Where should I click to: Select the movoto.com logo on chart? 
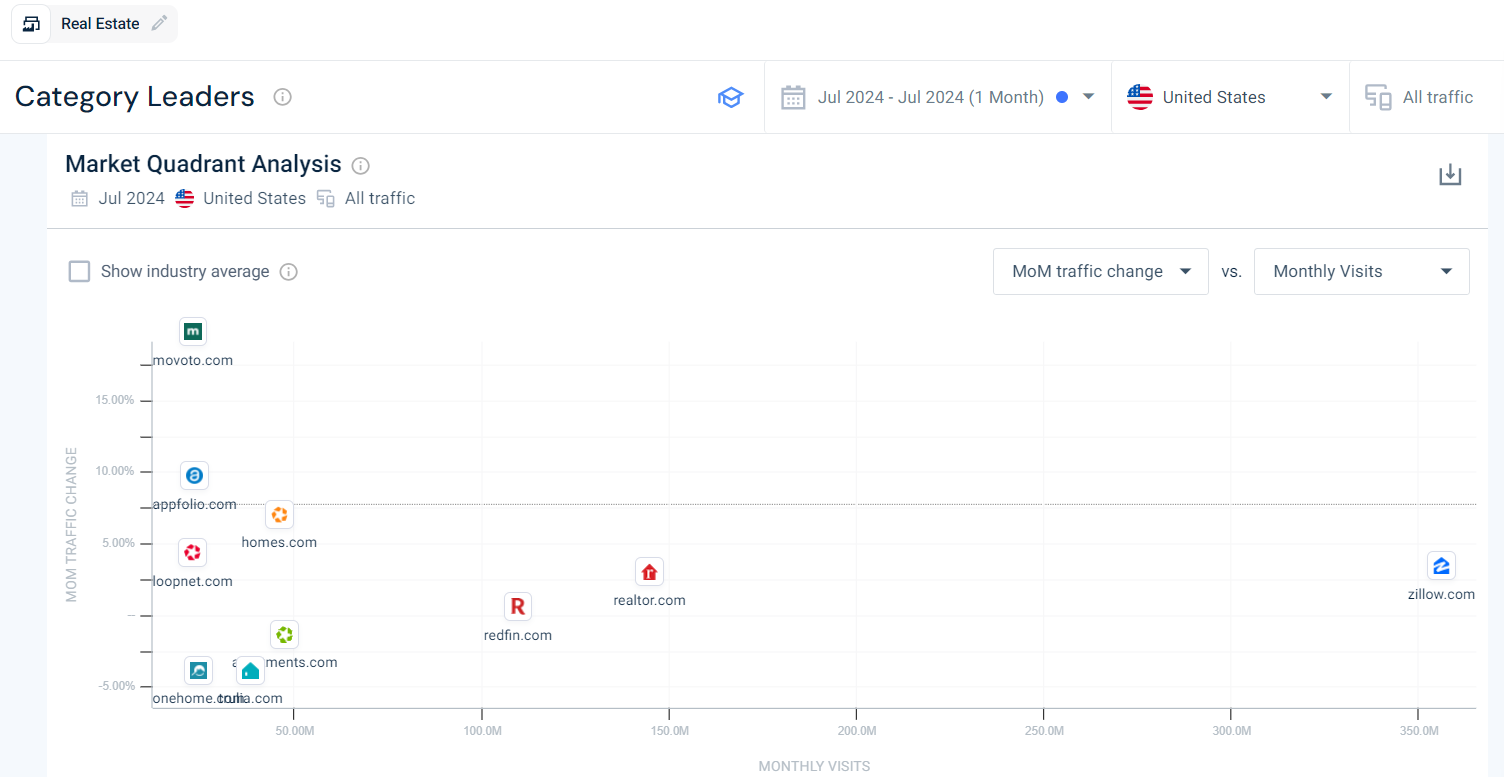(193, 331)
